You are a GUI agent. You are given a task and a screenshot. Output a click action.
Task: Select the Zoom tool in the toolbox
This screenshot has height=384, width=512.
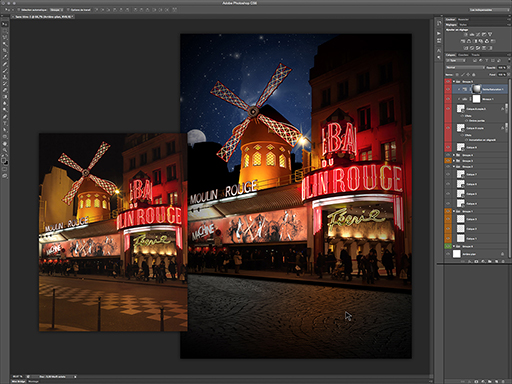coord(5,151)
